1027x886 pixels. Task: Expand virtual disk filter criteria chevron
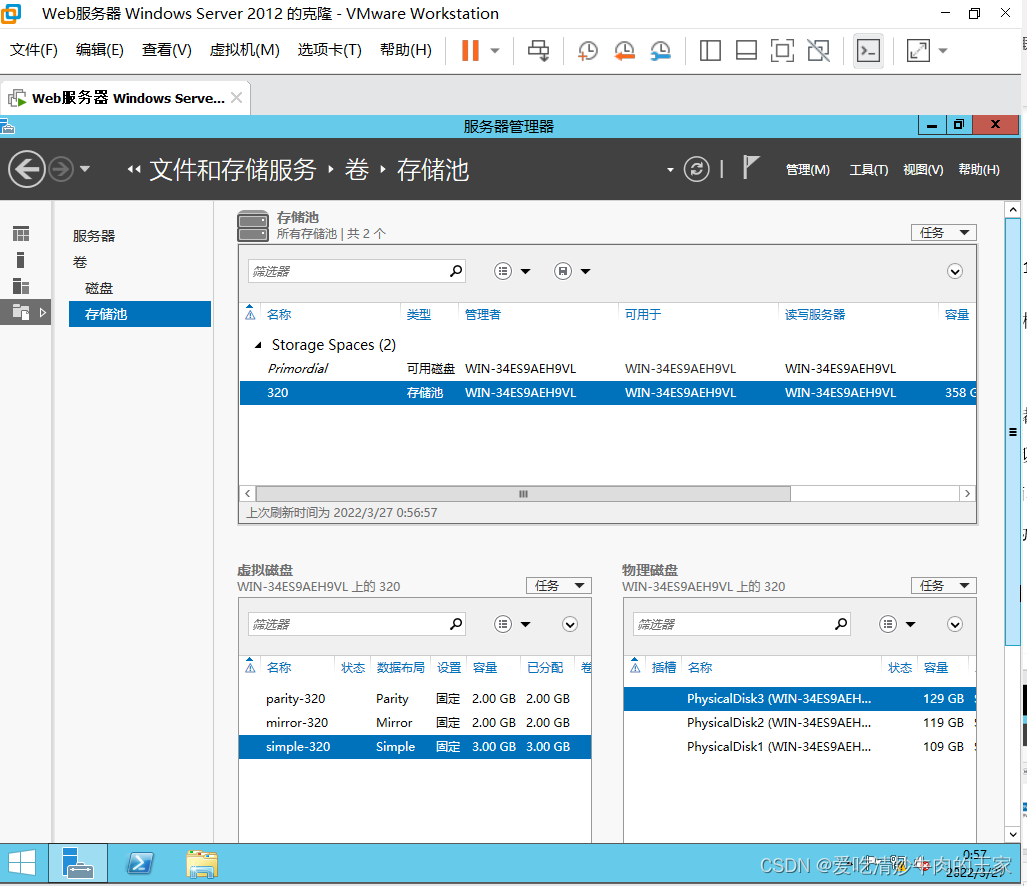click(x=570, y=624)
